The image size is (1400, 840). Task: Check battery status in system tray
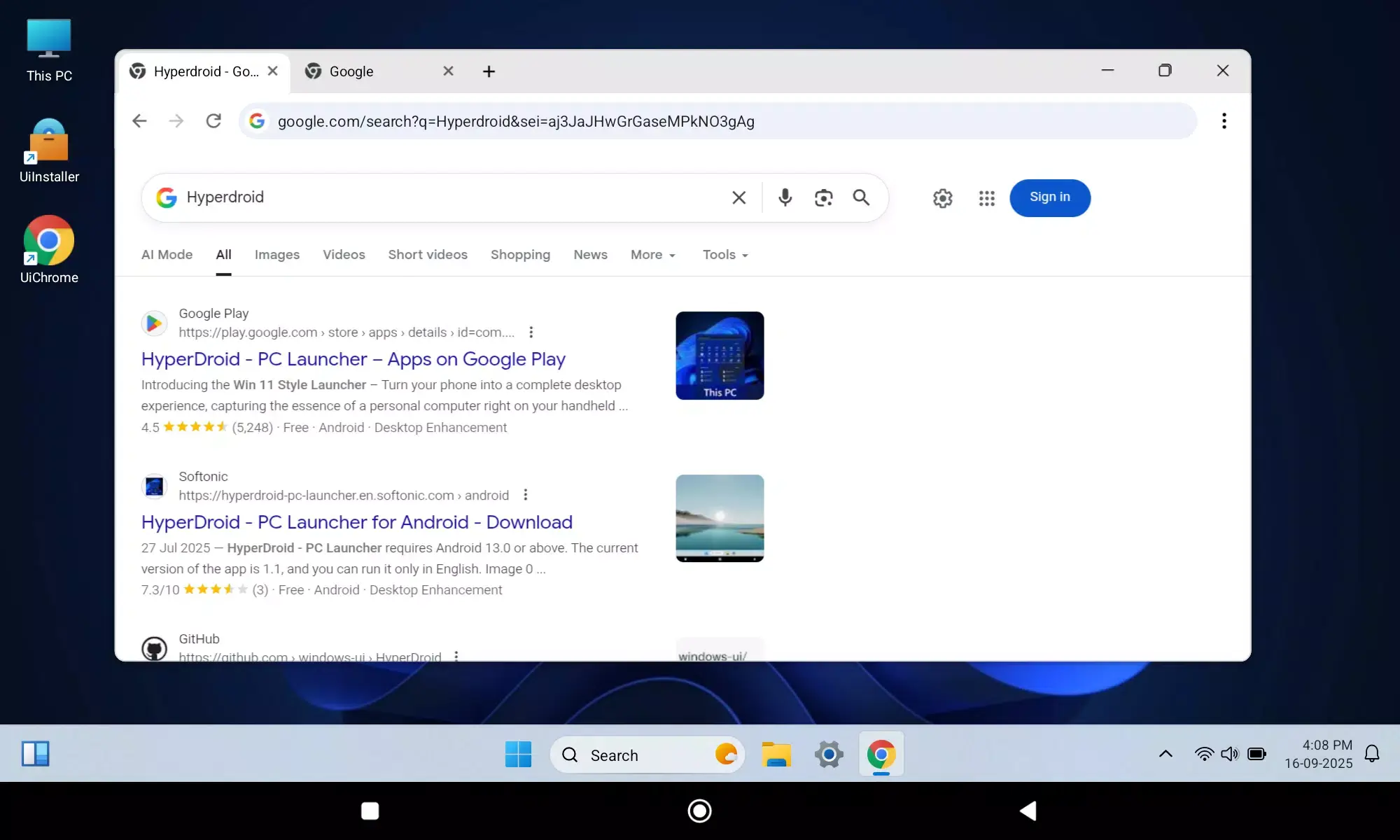click(1256, 754)
